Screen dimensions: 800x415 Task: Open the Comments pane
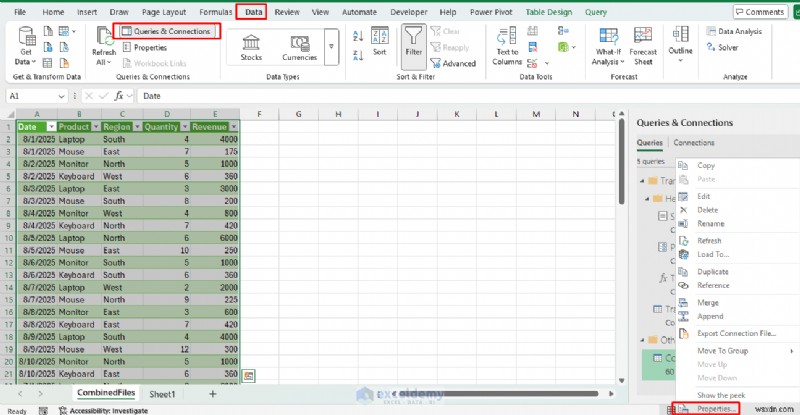click(759, 12)
